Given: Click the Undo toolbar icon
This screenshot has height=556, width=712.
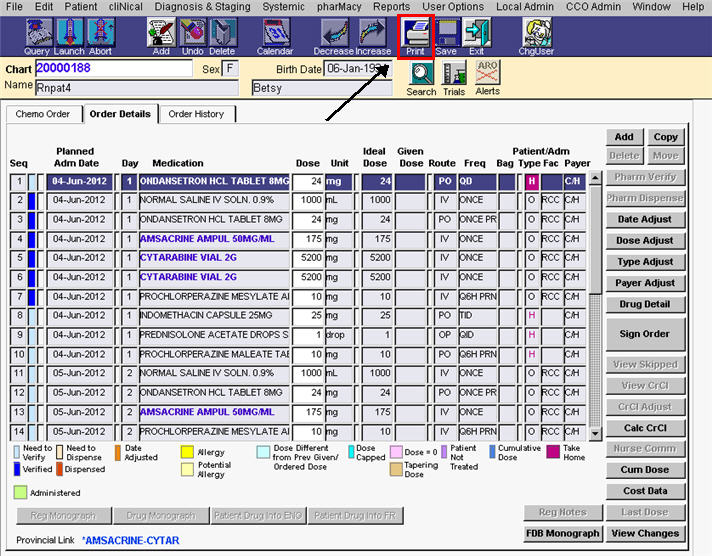Looking at the screenshot, I should pos(193,33).
